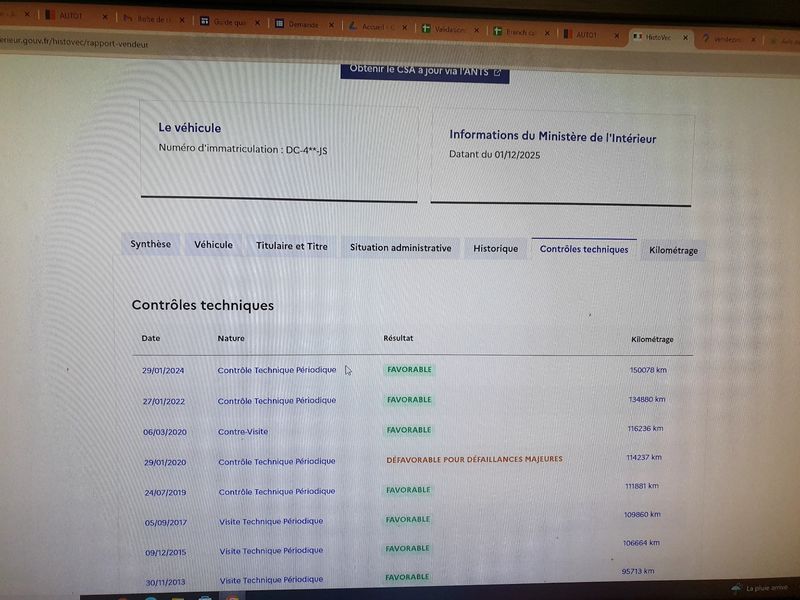800x600 pixels.
Task: Click the Nature column header
Action: pyautogui.click(x=231, y=338)
